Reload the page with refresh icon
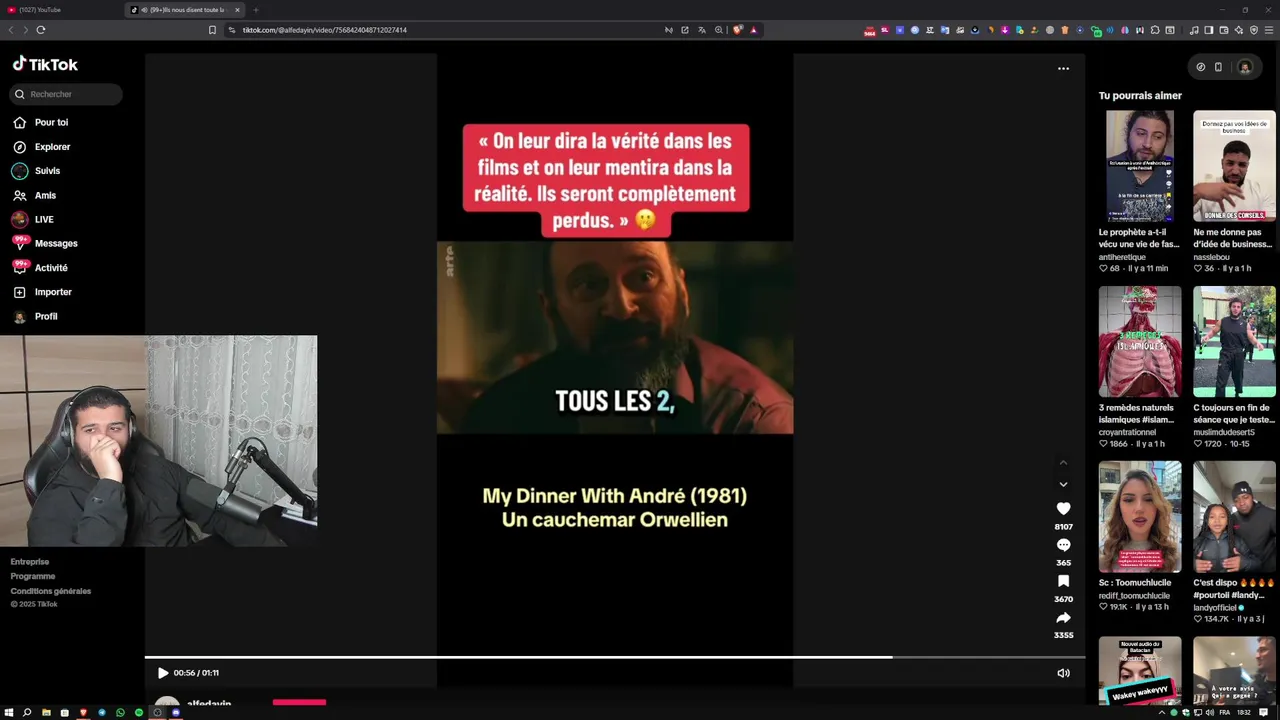Screen dimensions: 1280x720 pos(41,30)
